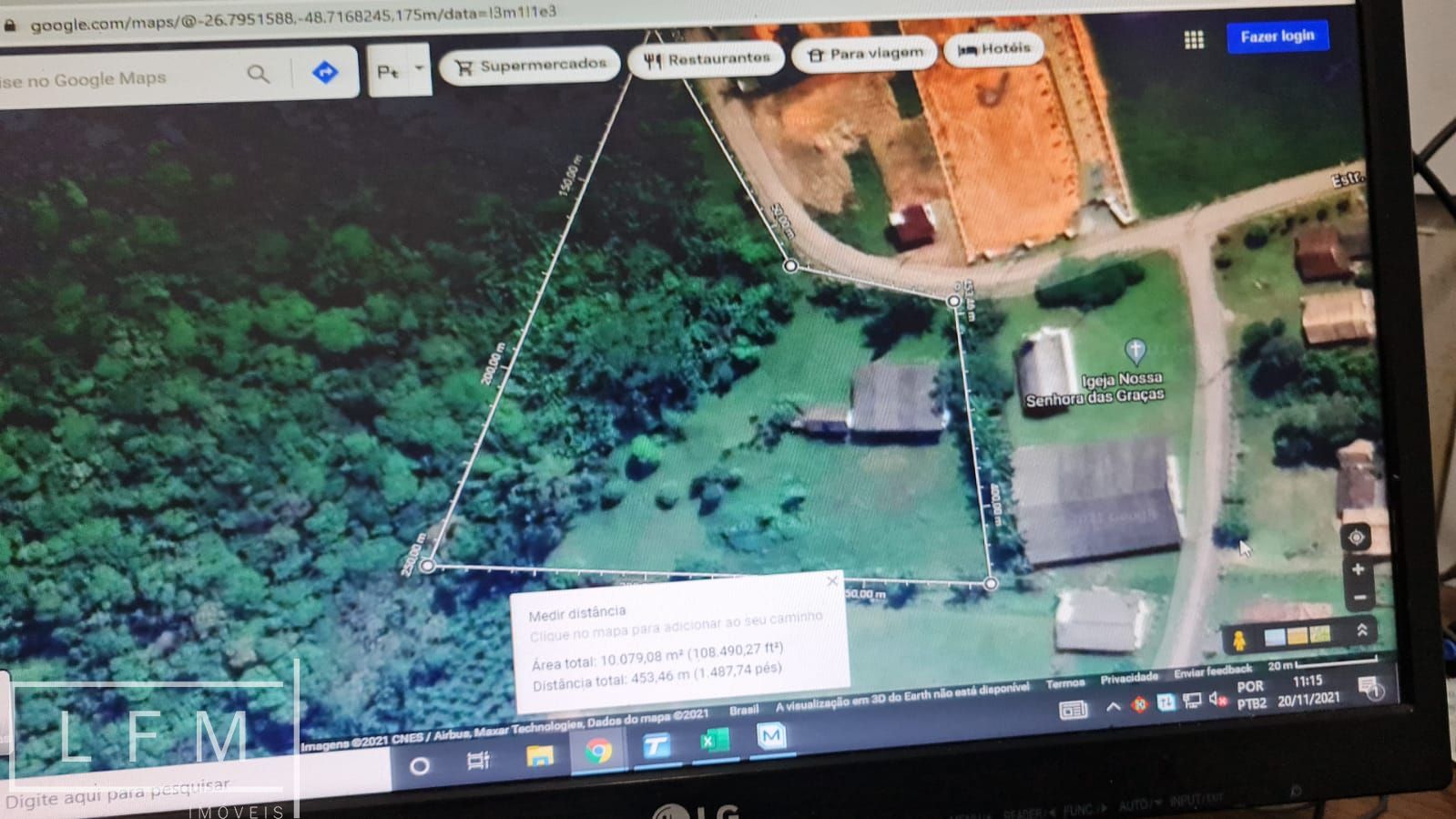Viewport: 1456px width, 819px height.
Task: Center map on your location
Action: pyautogui.click(x=1356, y=537)
